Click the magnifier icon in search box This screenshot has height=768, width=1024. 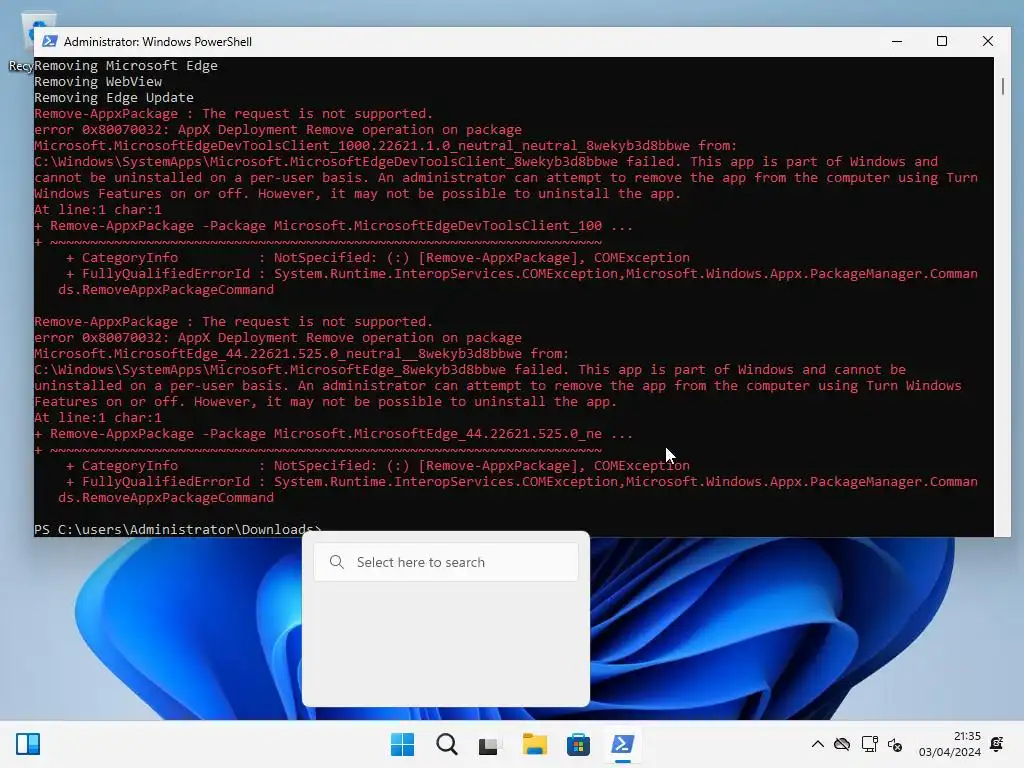coord(336,562)
